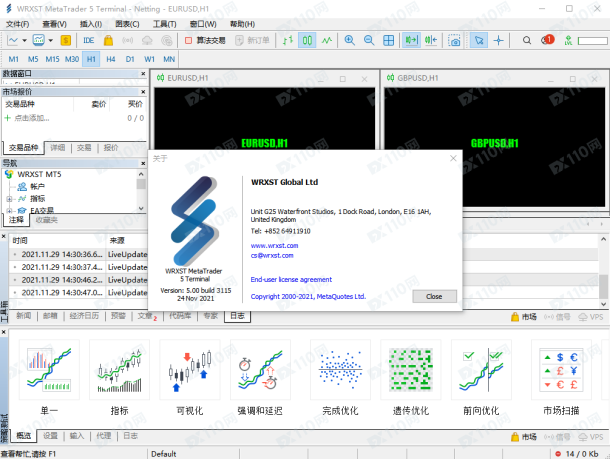Tile chart windows with grid icon
The image size is (610, 459).
(x=388, y=40)
